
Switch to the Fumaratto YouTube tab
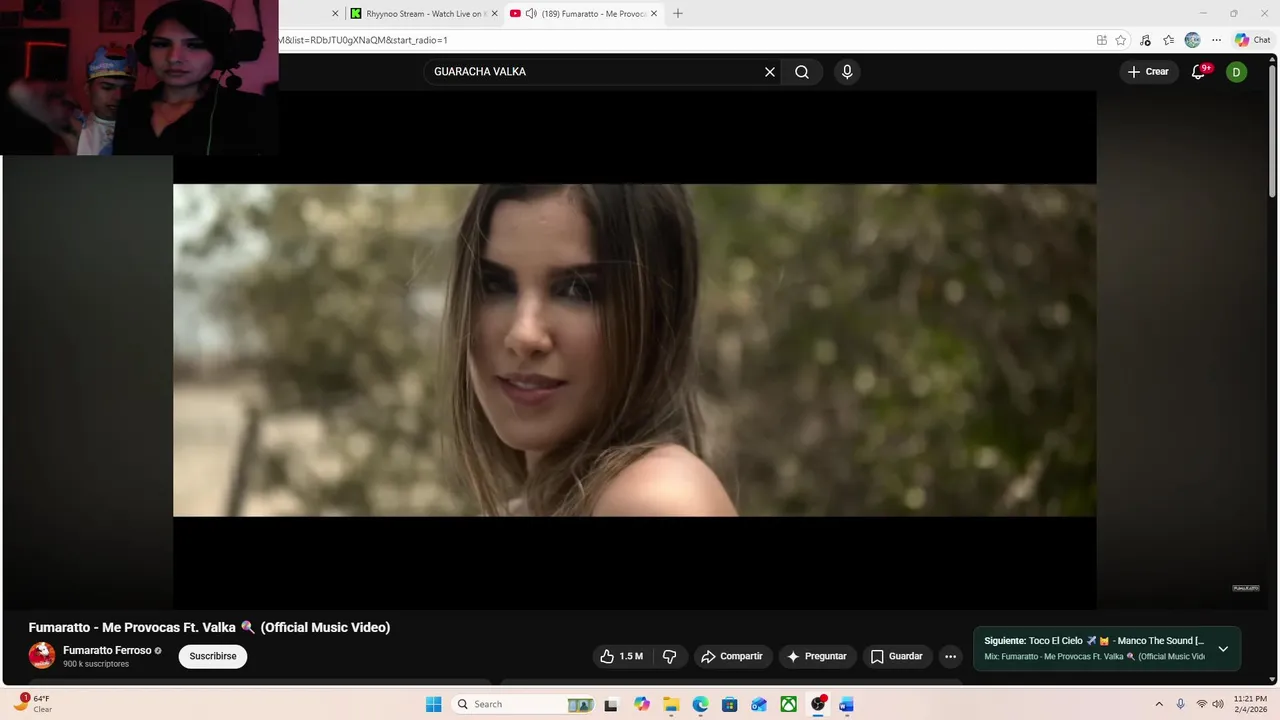585,14
